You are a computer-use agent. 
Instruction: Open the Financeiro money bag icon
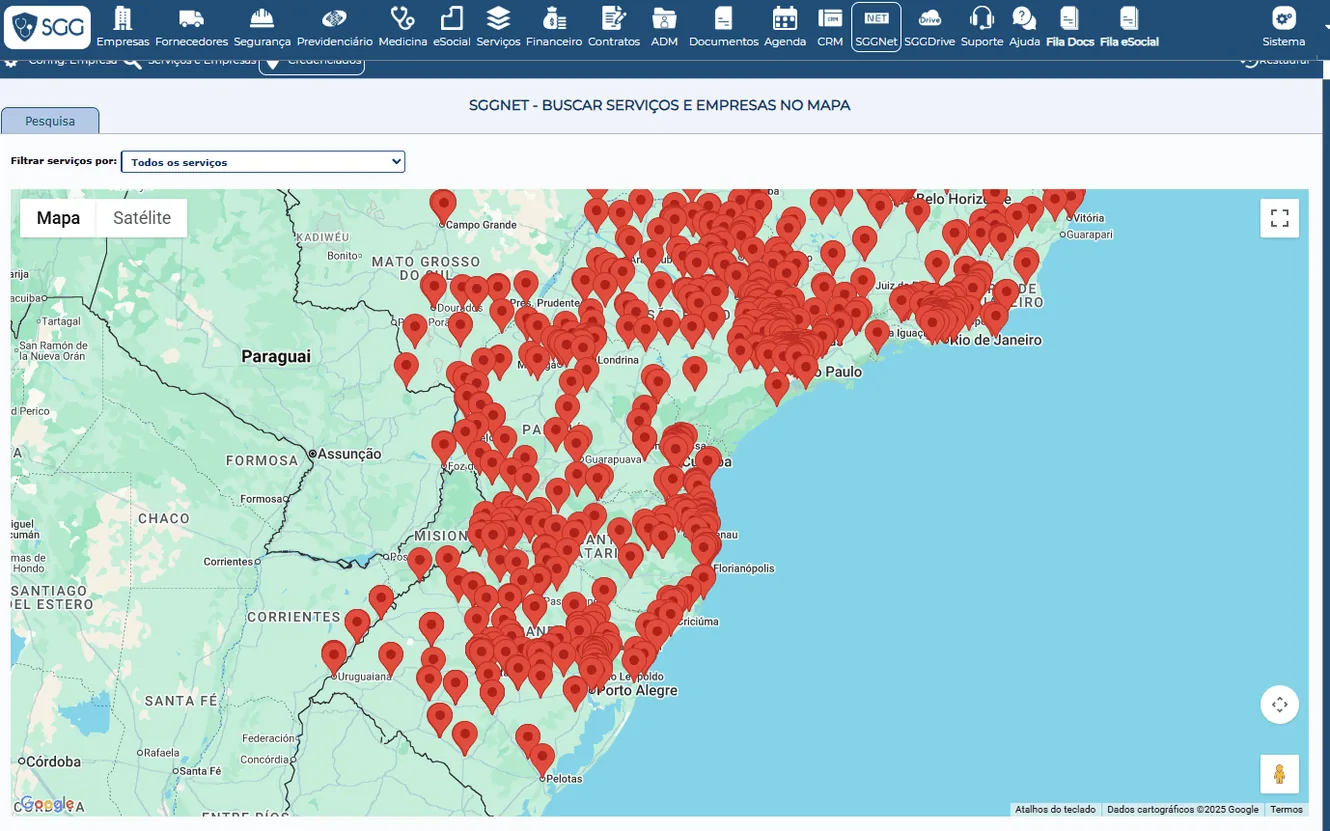point(553,19)
